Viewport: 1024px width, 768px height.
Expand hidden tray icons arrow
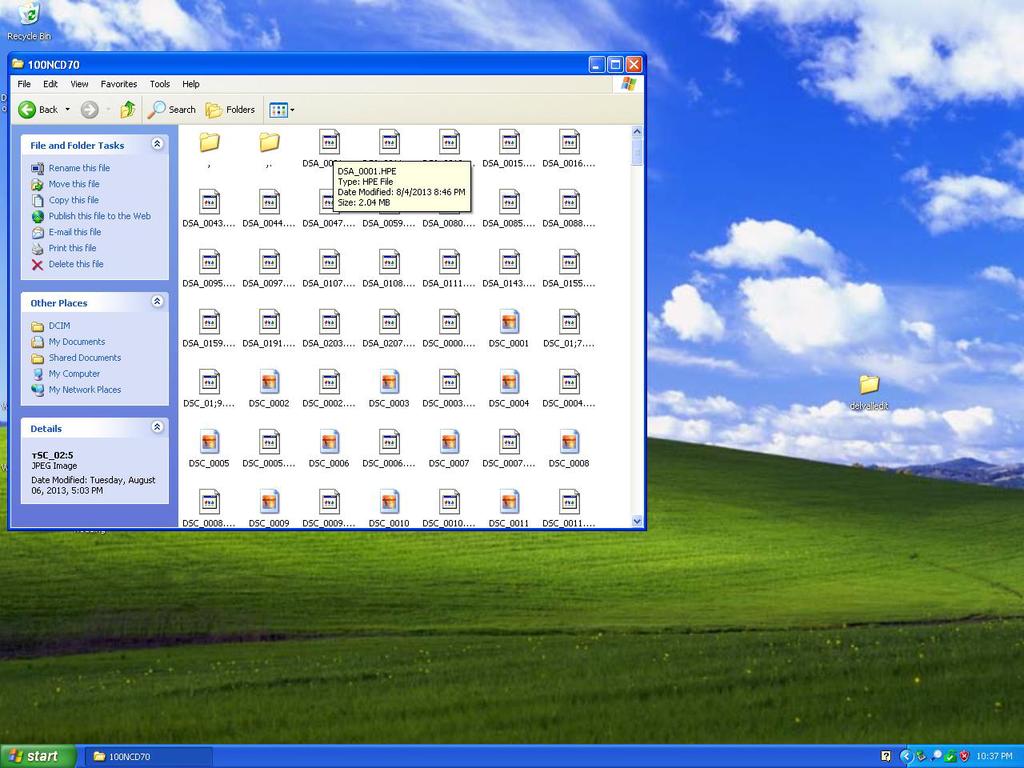(x=906, y=756)
